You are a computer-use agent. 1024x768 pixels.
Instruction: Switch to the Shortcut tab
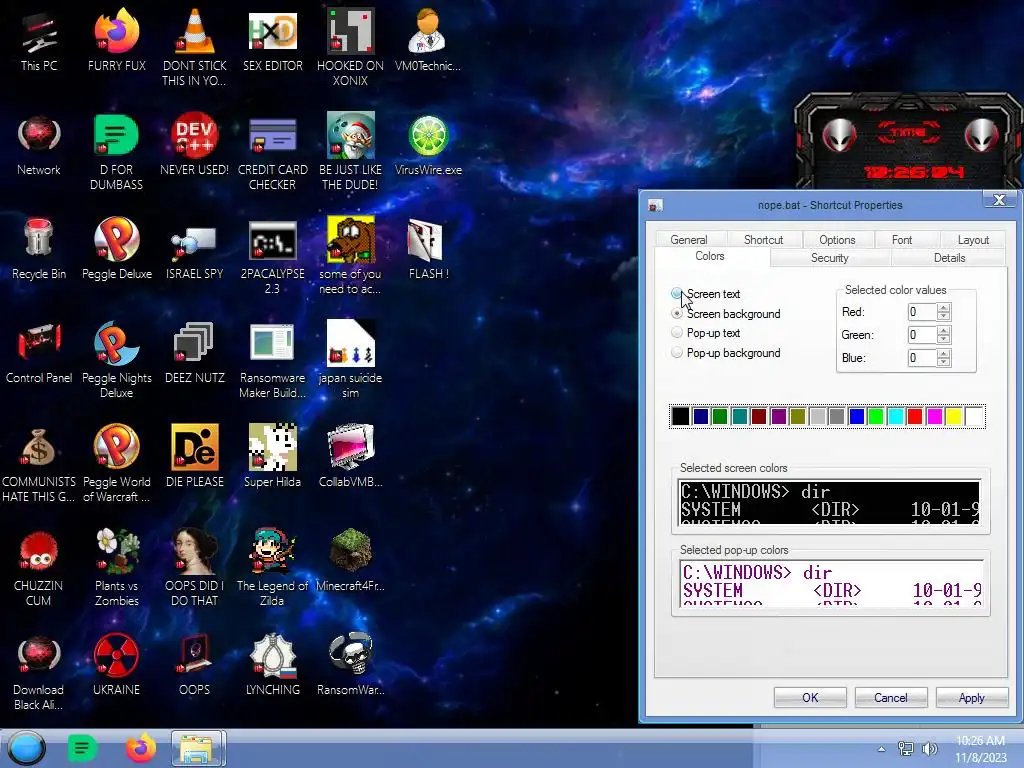point(763,240)
